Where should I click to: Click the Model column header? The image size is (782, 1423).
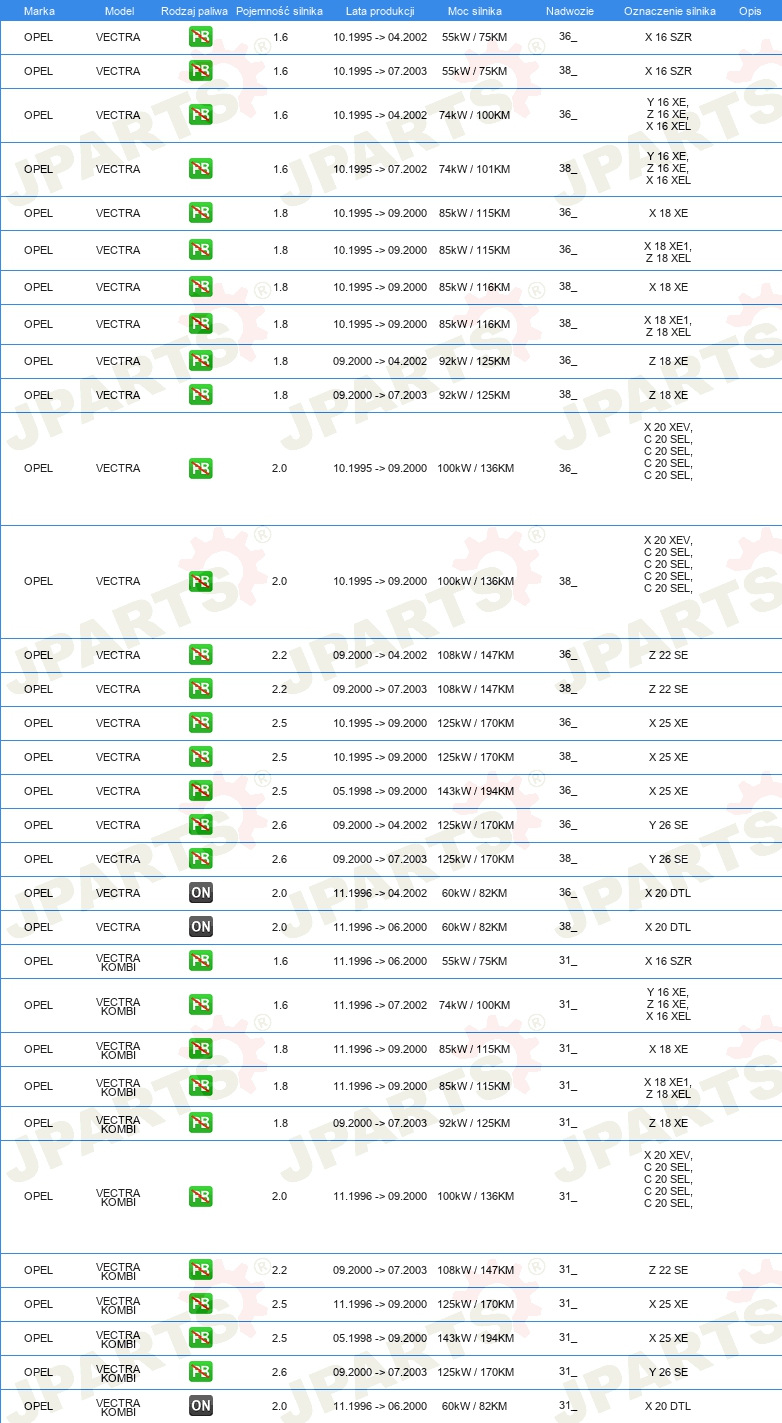(119, 11)
